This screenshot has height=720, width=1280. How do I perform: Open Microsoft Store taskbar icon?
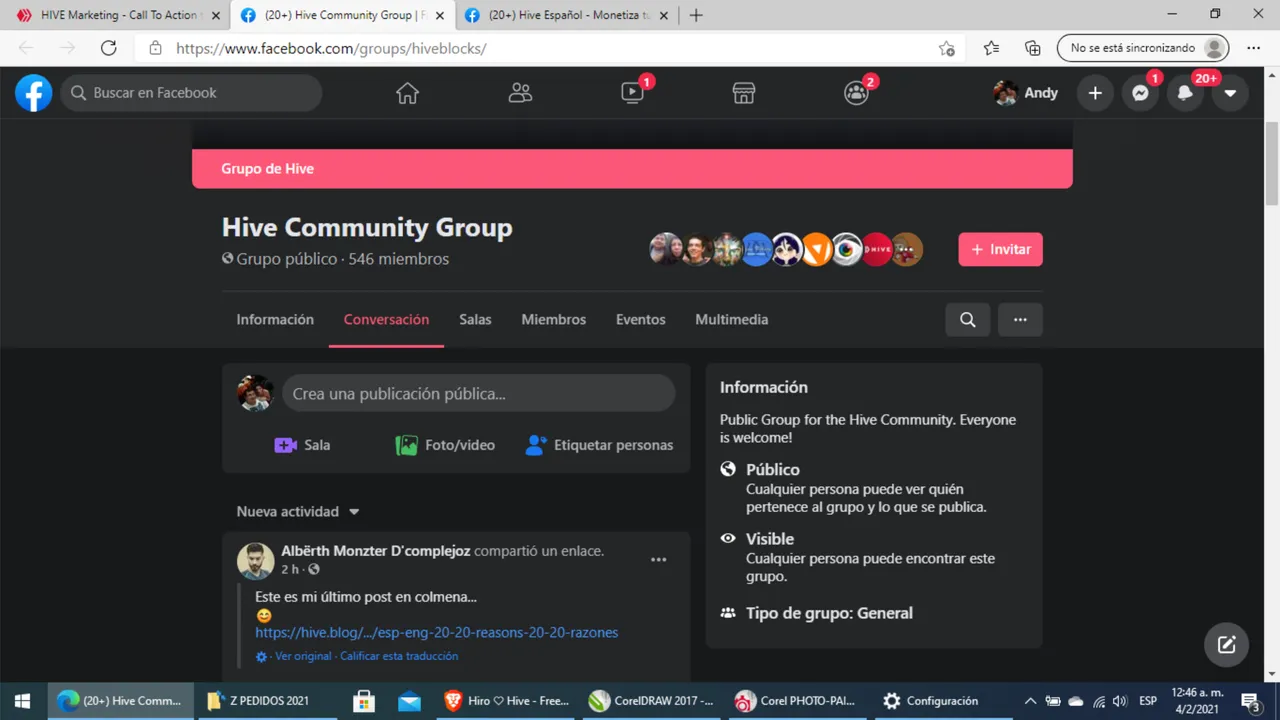point(364,701)
